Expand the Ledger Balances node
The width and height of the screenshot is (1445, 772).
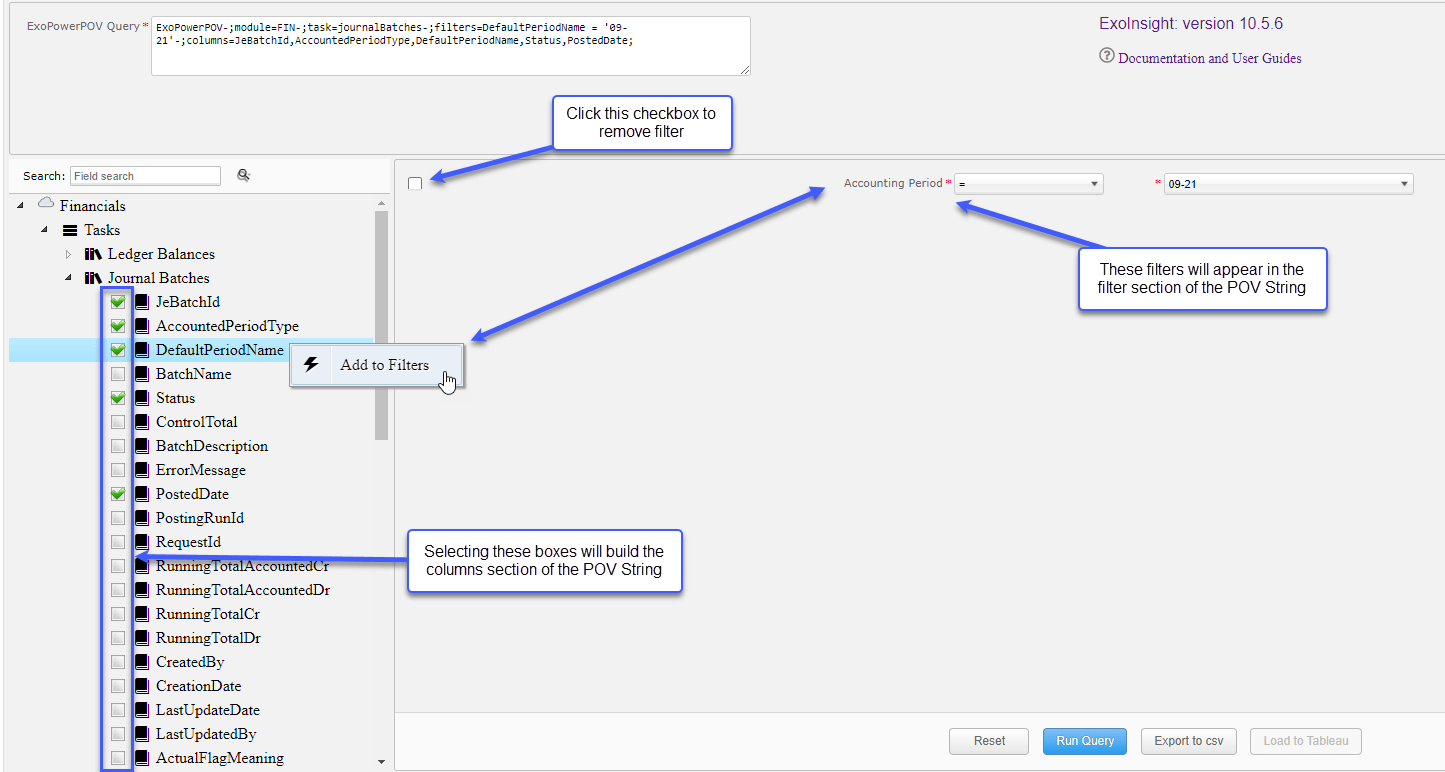coord(68,254)
